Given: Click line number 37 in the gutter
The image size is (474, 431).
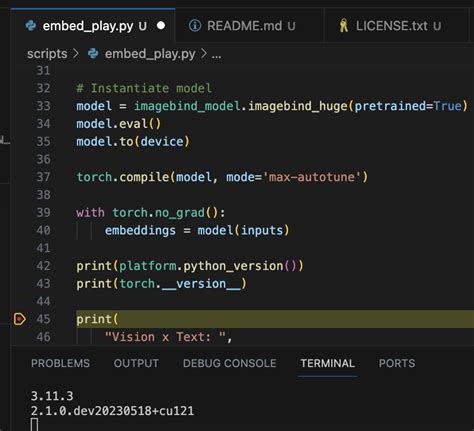Looking at the screenshot, I should [x=43, y=177].
